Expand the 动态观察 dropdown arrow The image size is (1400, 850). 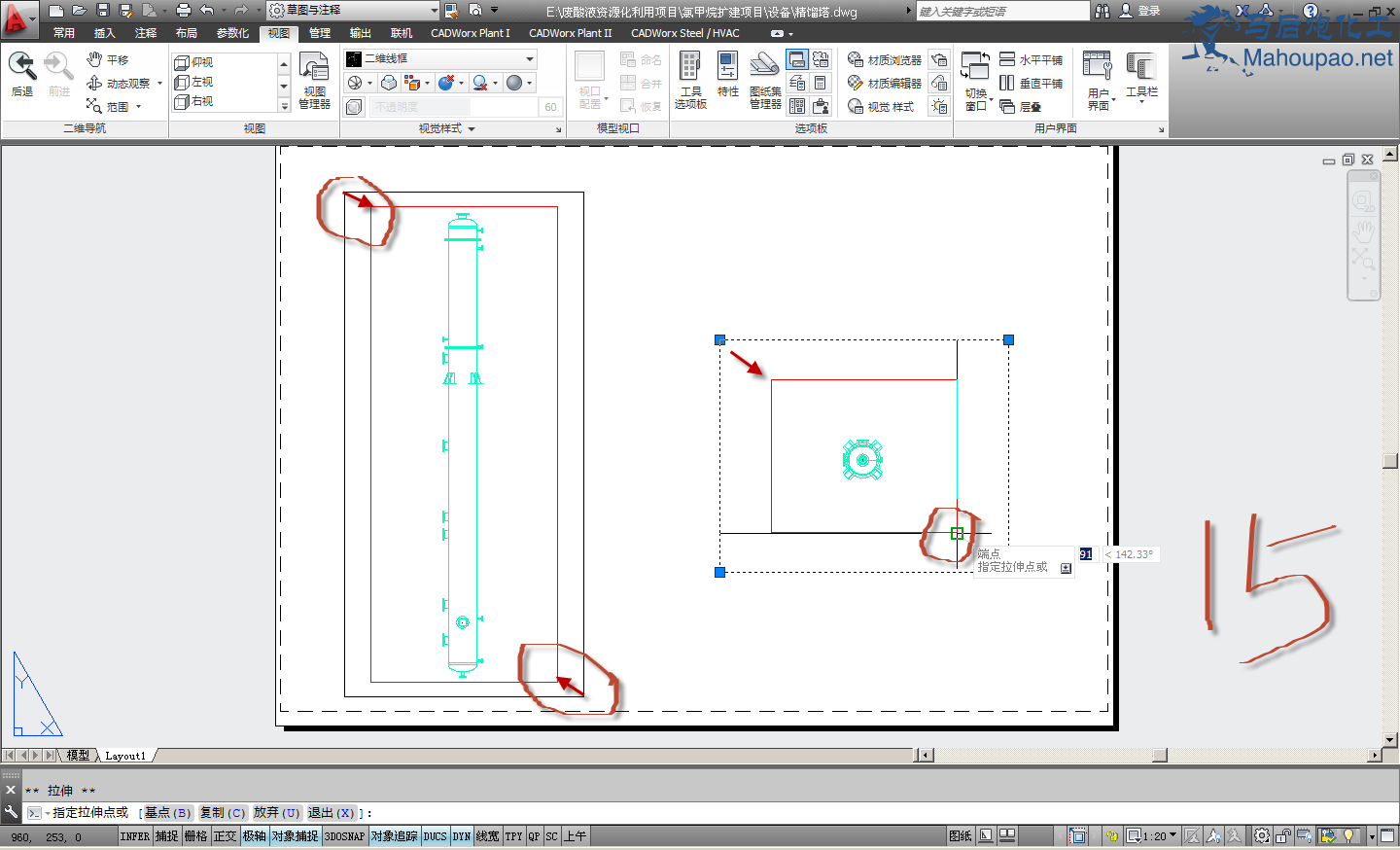(x=159, y=84)
